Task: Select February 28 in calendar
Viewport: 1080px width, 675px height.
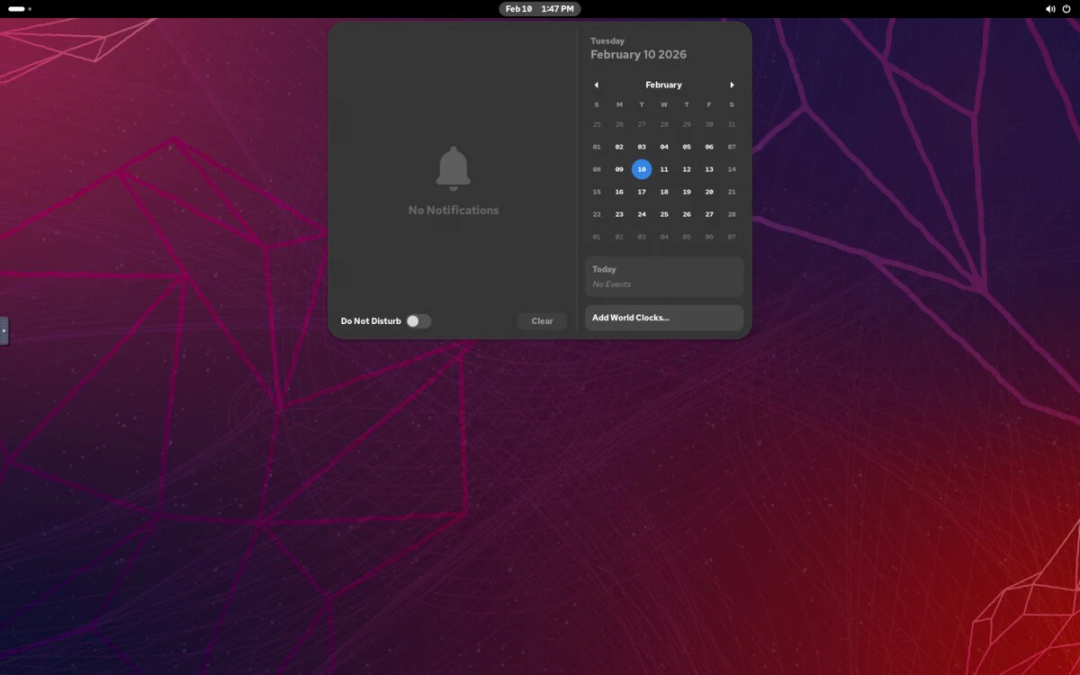Action: 731,214
